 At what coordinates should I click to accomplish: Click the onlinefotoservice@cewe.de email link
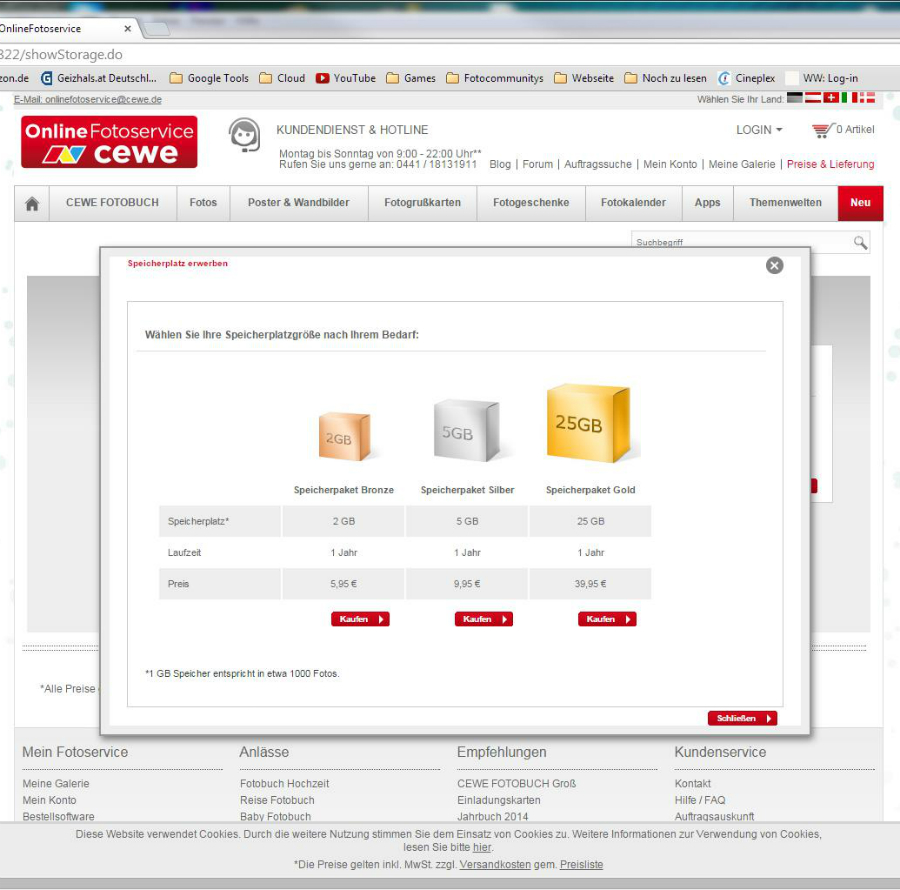(x=88, y=100)
